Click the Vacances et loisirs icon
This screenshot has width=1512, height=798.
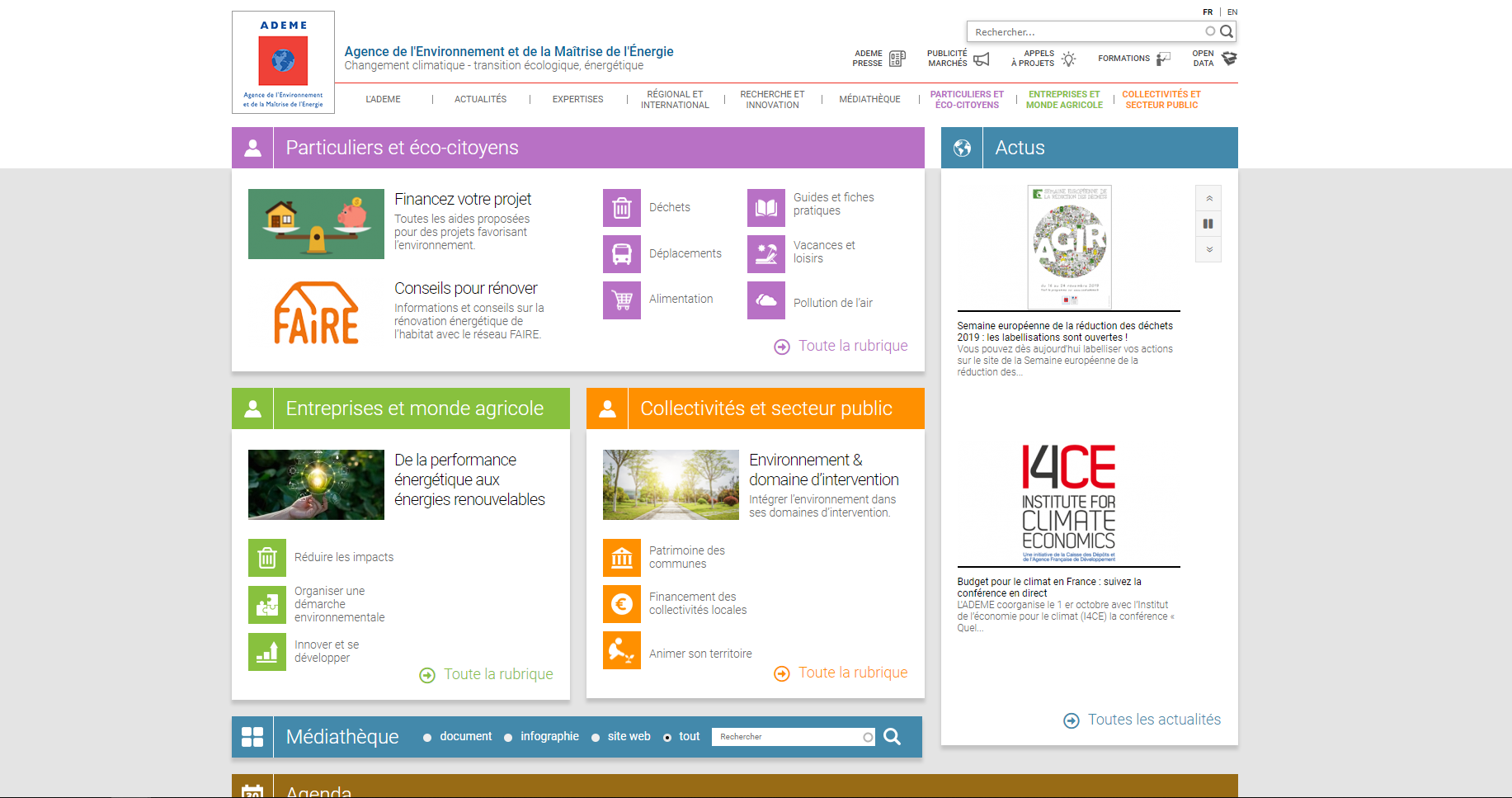pyautogui.click(x=766, y=254)
